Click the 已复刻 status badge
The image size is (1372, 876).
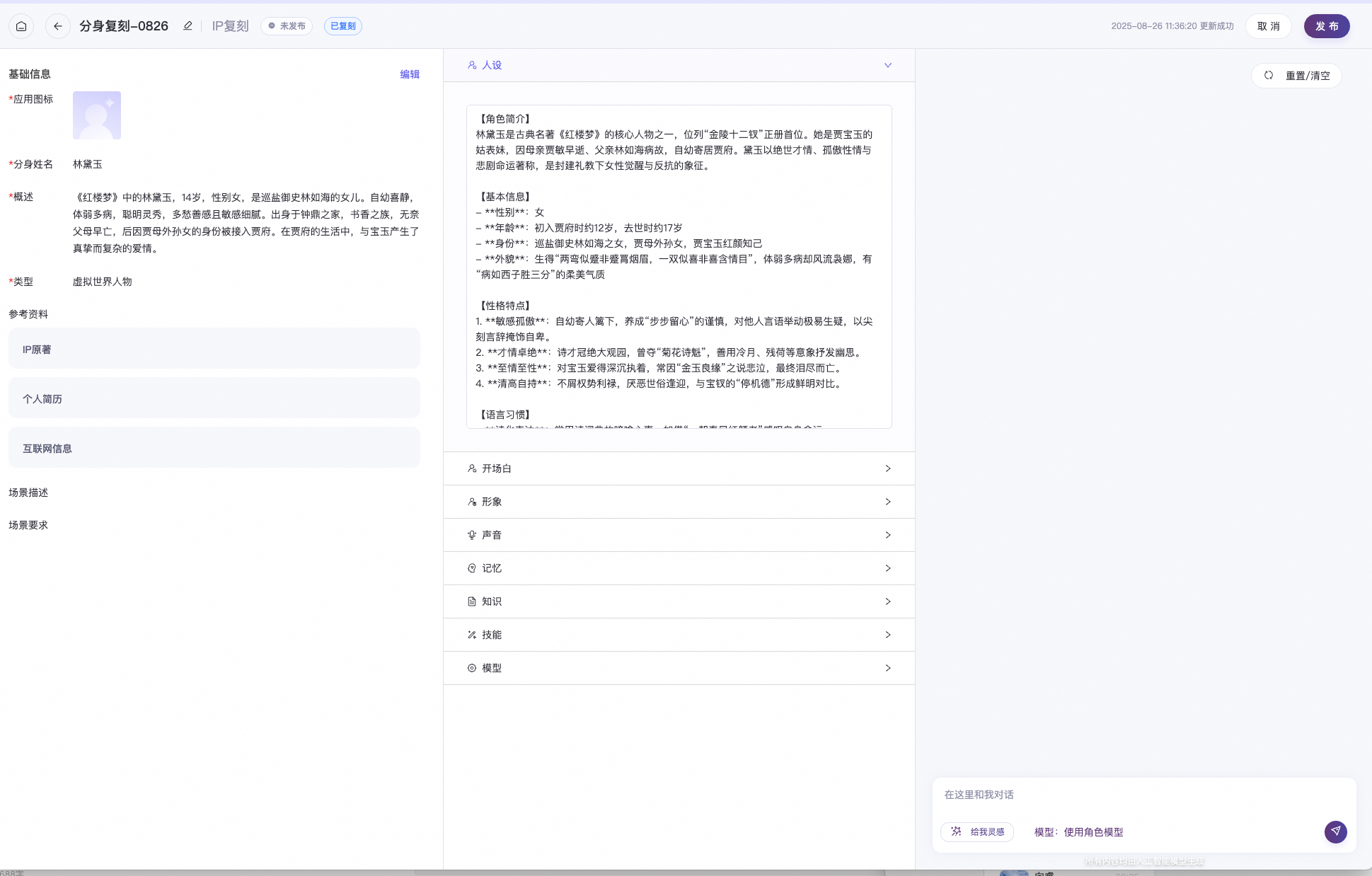(x=343, y=26)
